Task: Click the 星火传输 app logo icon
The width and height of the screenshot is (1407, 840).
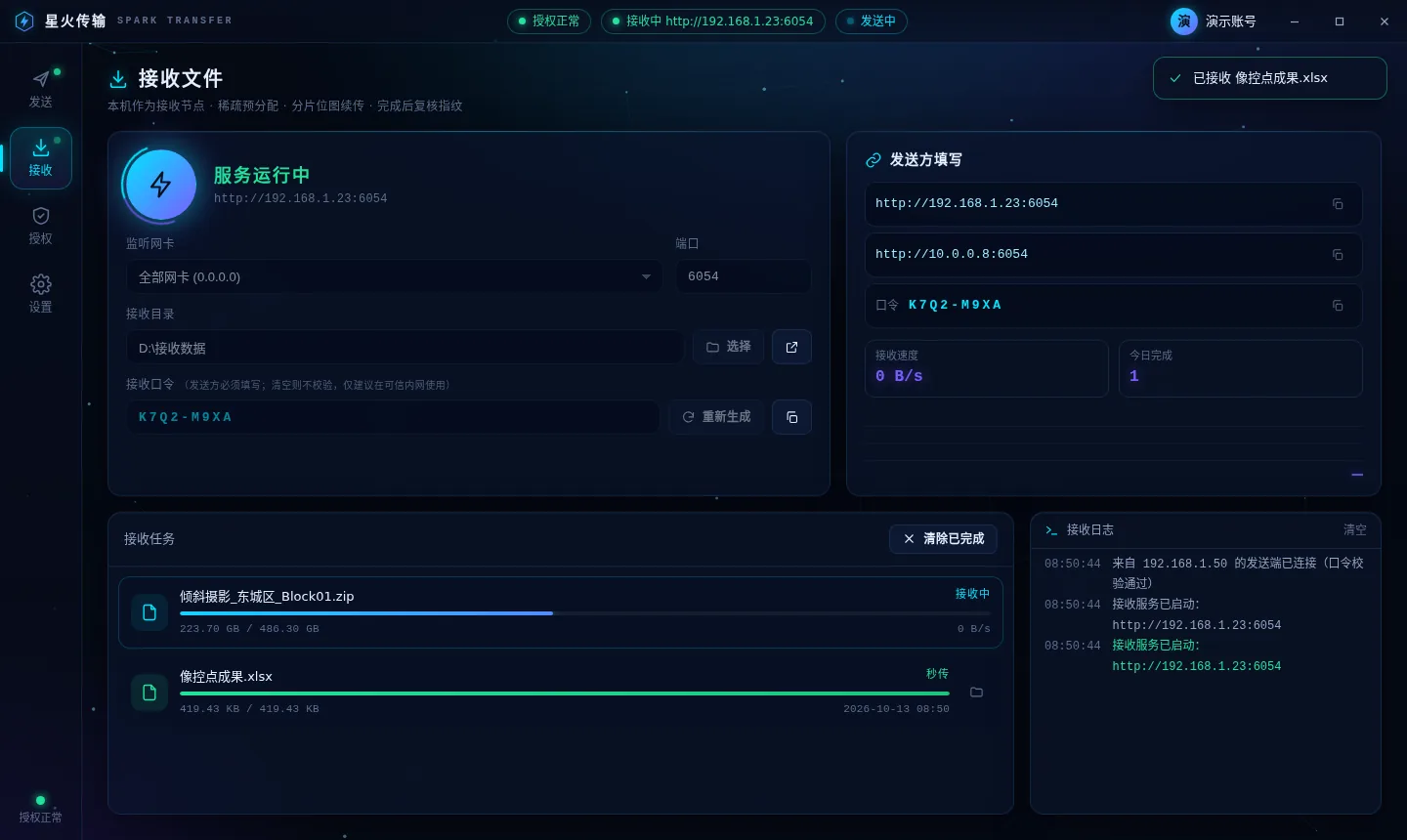Action: [24, 21]
